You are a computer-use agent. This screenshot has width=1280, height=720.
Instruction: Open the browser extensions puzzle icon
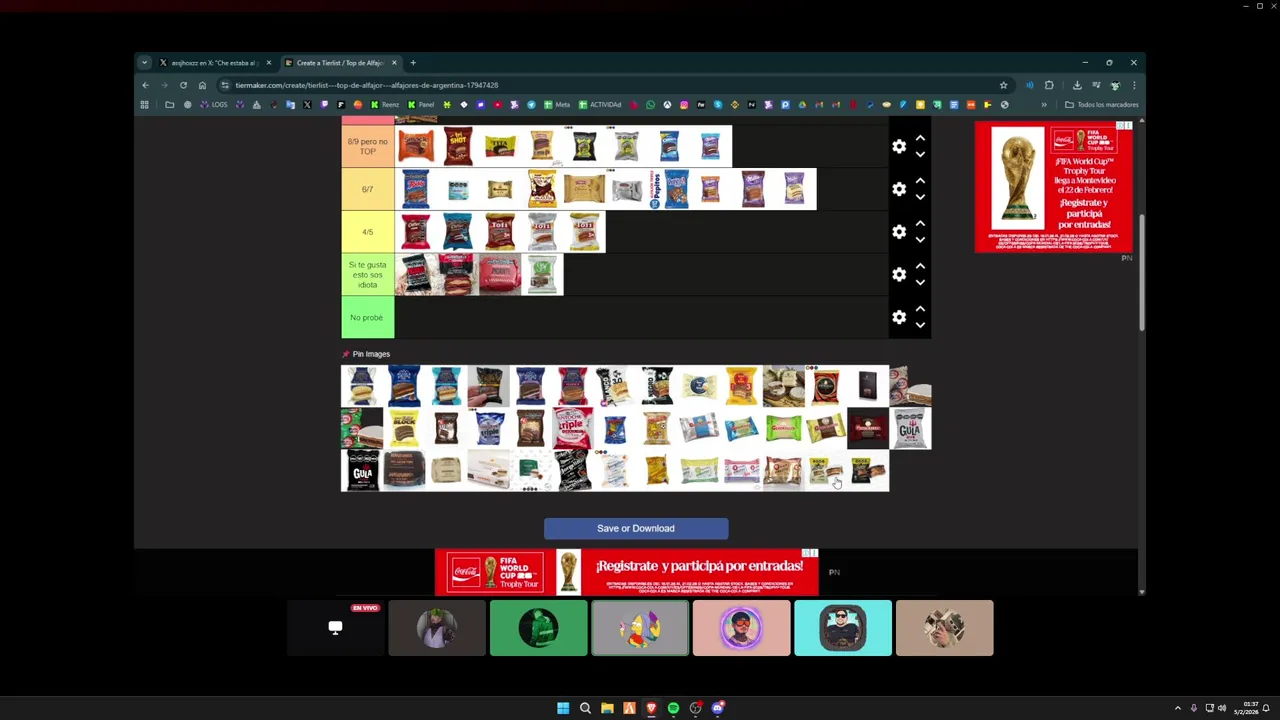click(x=1049, y=85)
